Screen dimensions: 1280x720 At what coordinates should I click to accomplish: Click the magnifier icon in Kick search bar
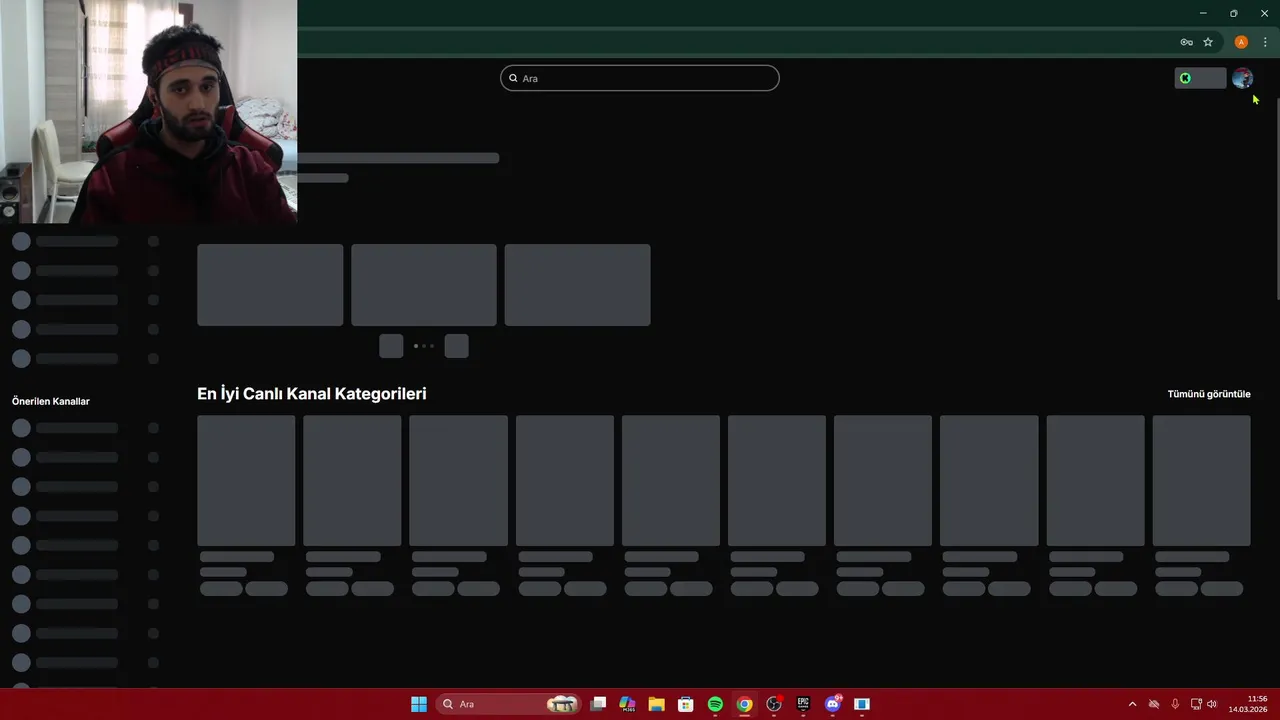pos(514,78)
